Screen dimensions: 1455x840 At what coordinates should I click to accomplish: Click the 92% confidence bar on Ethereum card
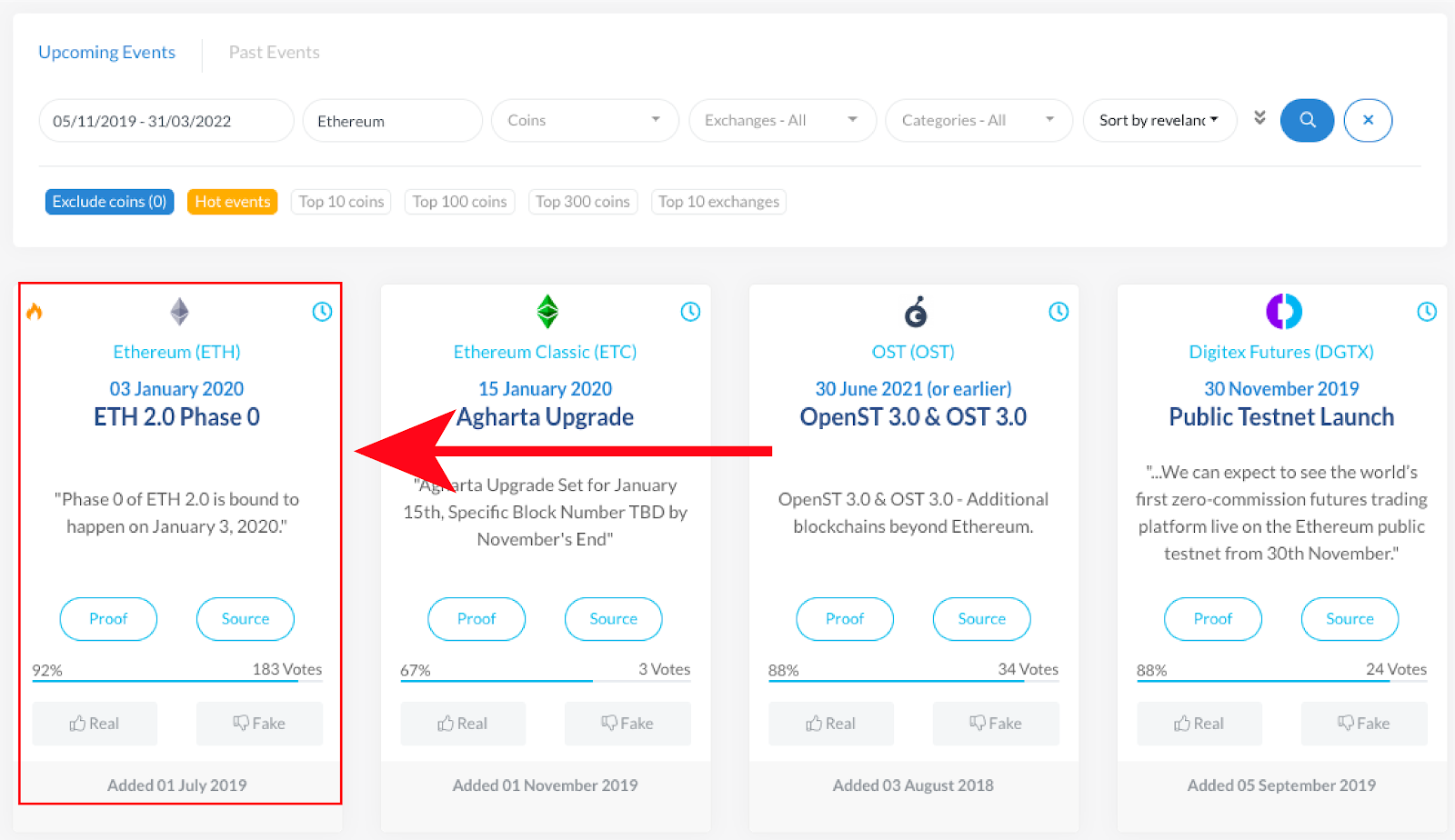177,680
